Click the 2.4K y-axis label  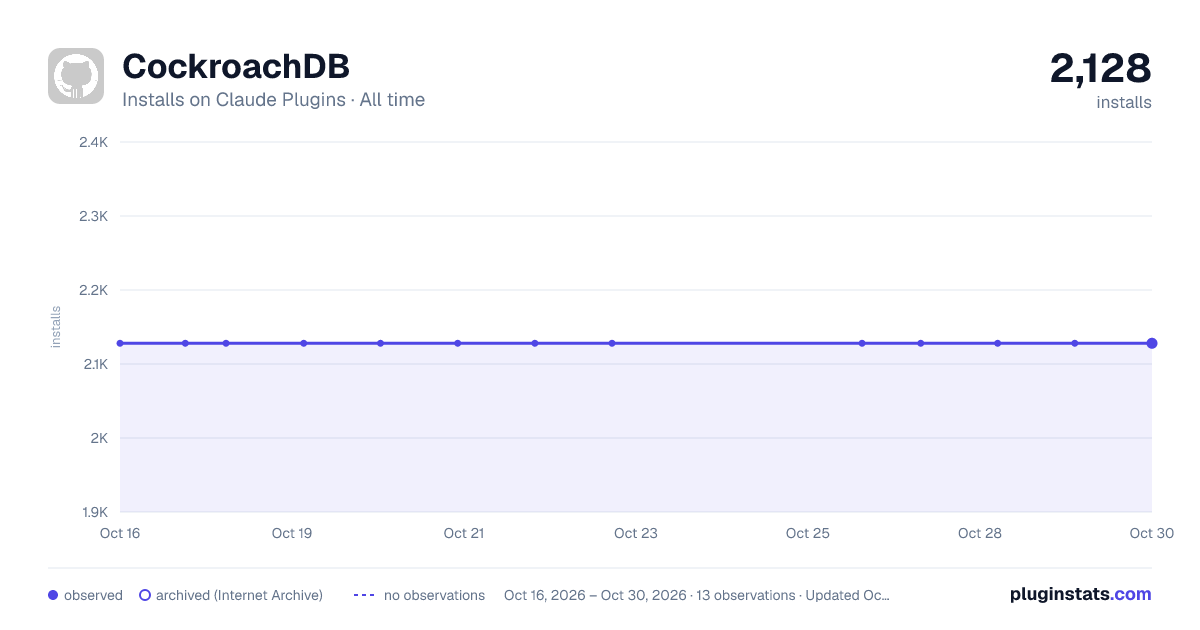pos(93,142)
